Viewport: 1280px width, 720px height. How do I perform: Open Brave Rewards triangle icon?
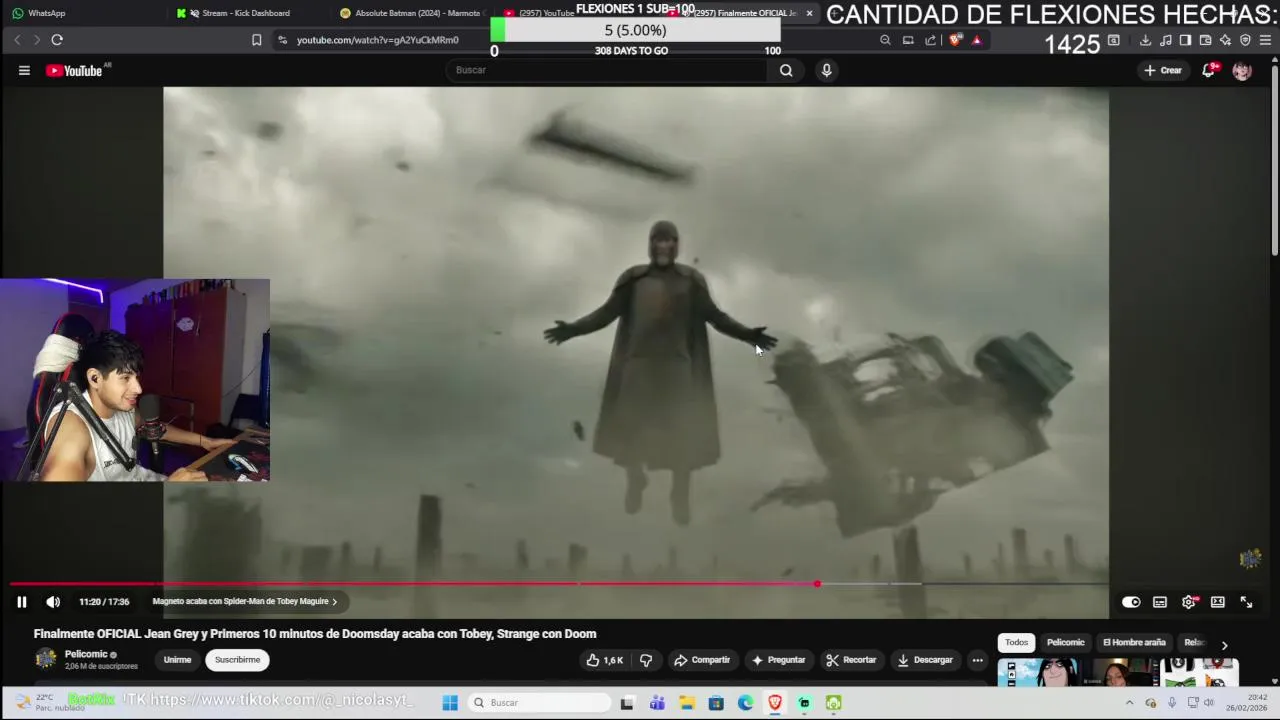tap(977, 40)
